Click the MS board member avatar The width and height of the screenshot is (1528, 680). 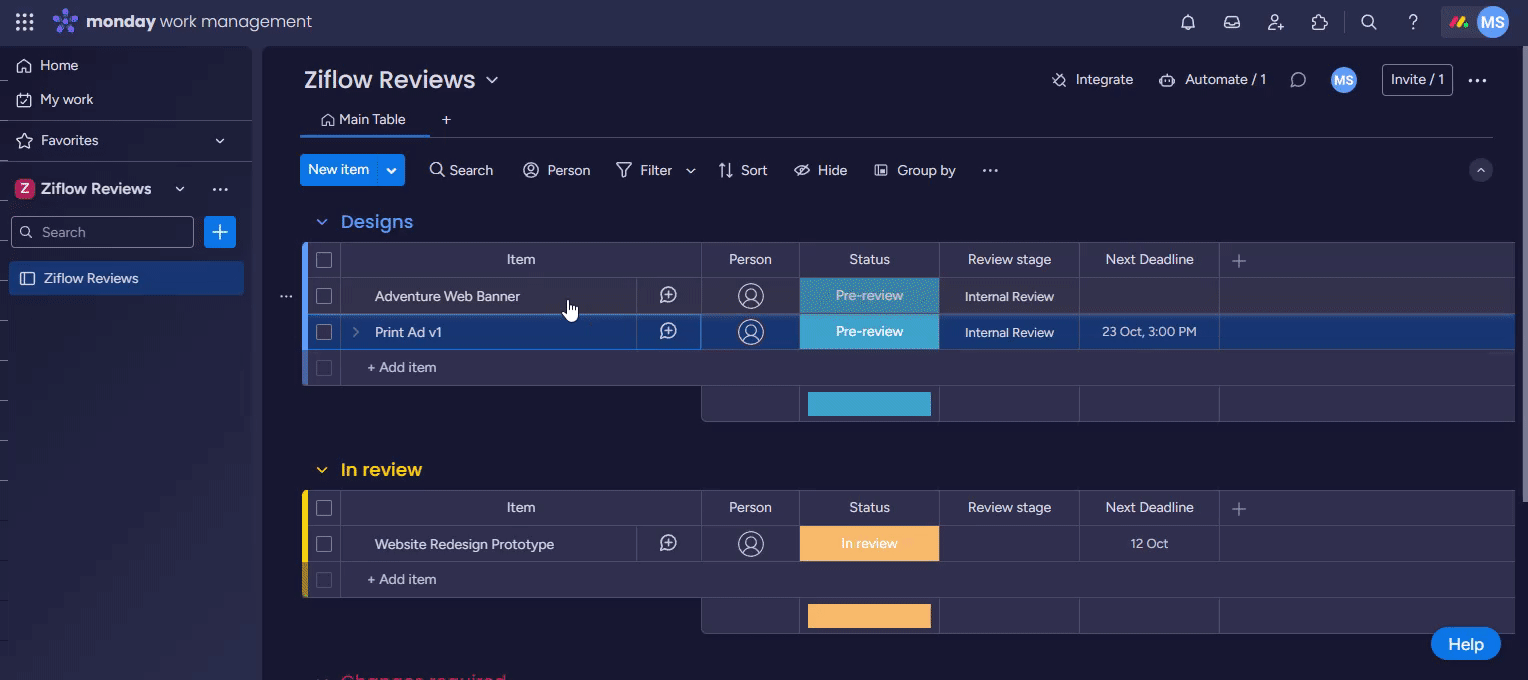coord(1344,80)
